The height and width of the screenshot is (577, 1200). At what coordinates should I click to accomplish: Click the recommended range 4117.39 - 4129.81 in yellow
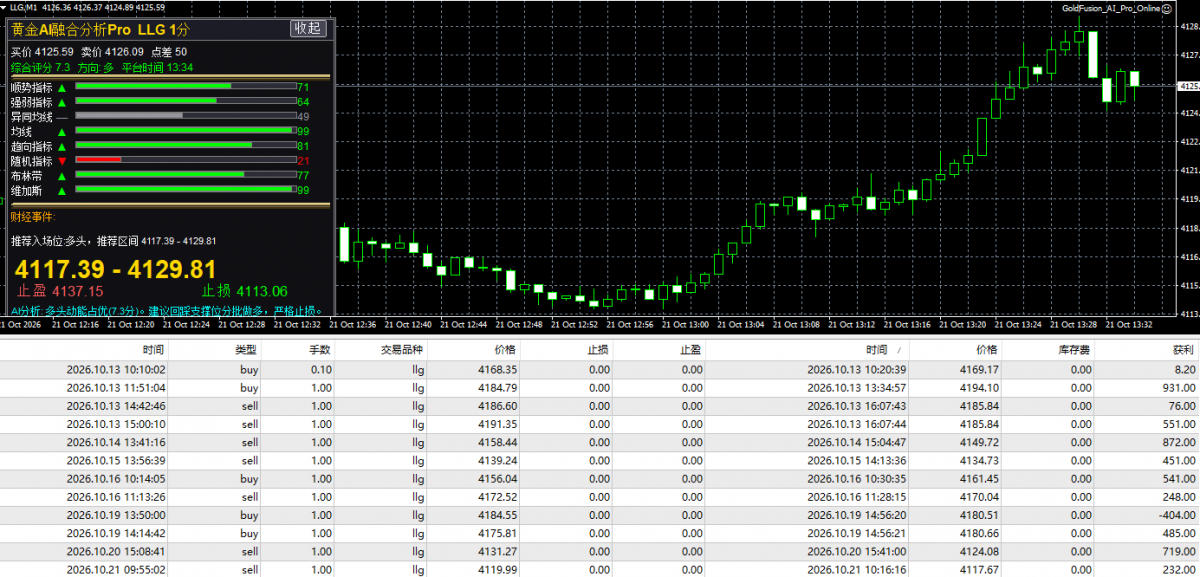click(x=115, y=269)
